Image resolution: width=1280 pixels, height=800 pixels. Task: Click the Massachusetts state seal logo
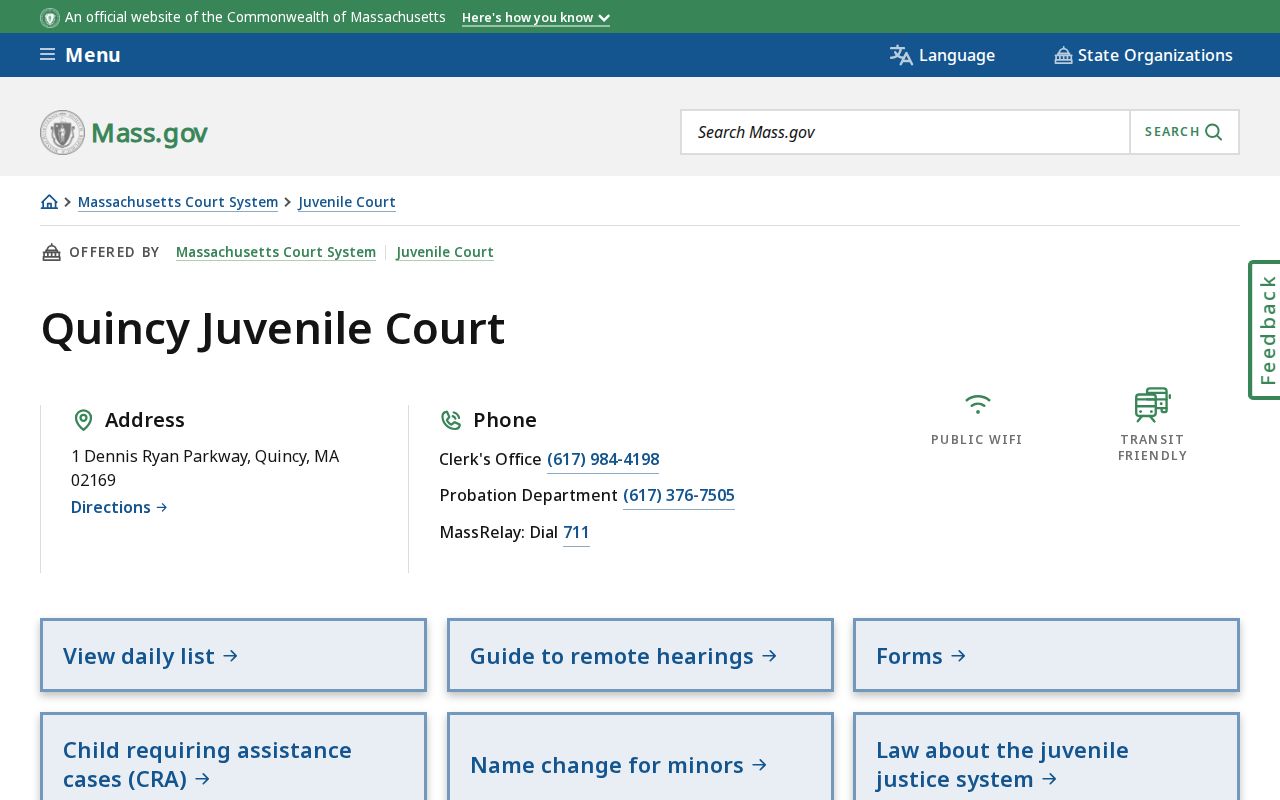coord(62,132)
